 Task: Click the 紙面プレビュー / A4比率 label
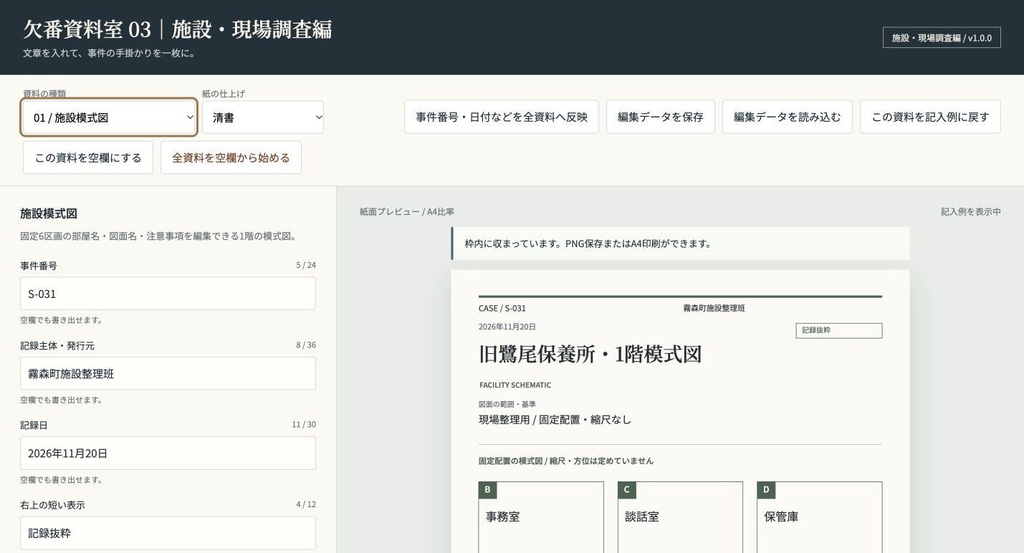click(407, 212)
